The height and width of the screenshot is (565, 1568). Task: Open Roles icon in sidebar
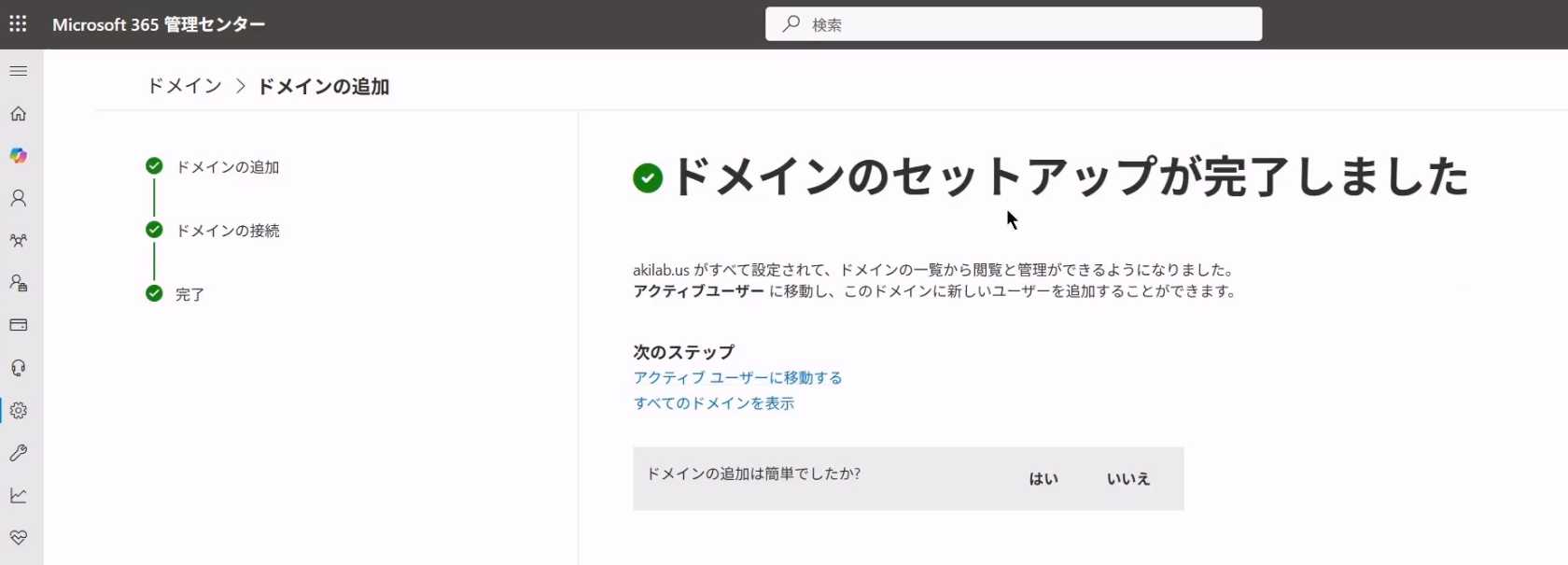[19, 283]
